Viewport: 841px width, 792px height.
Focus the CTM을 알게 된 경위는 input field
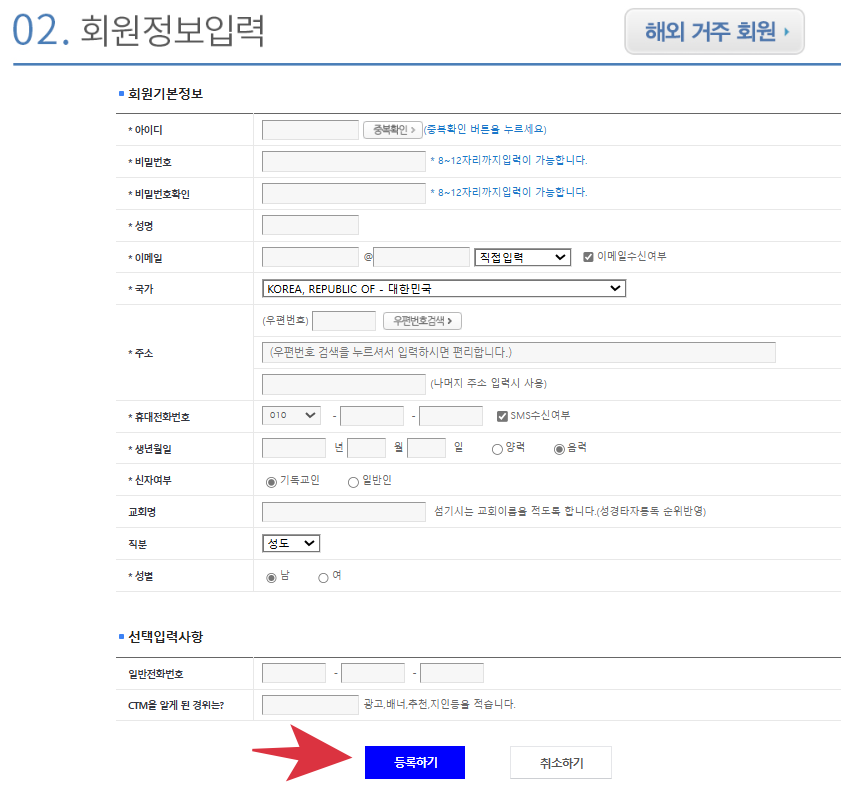(310, 705)
